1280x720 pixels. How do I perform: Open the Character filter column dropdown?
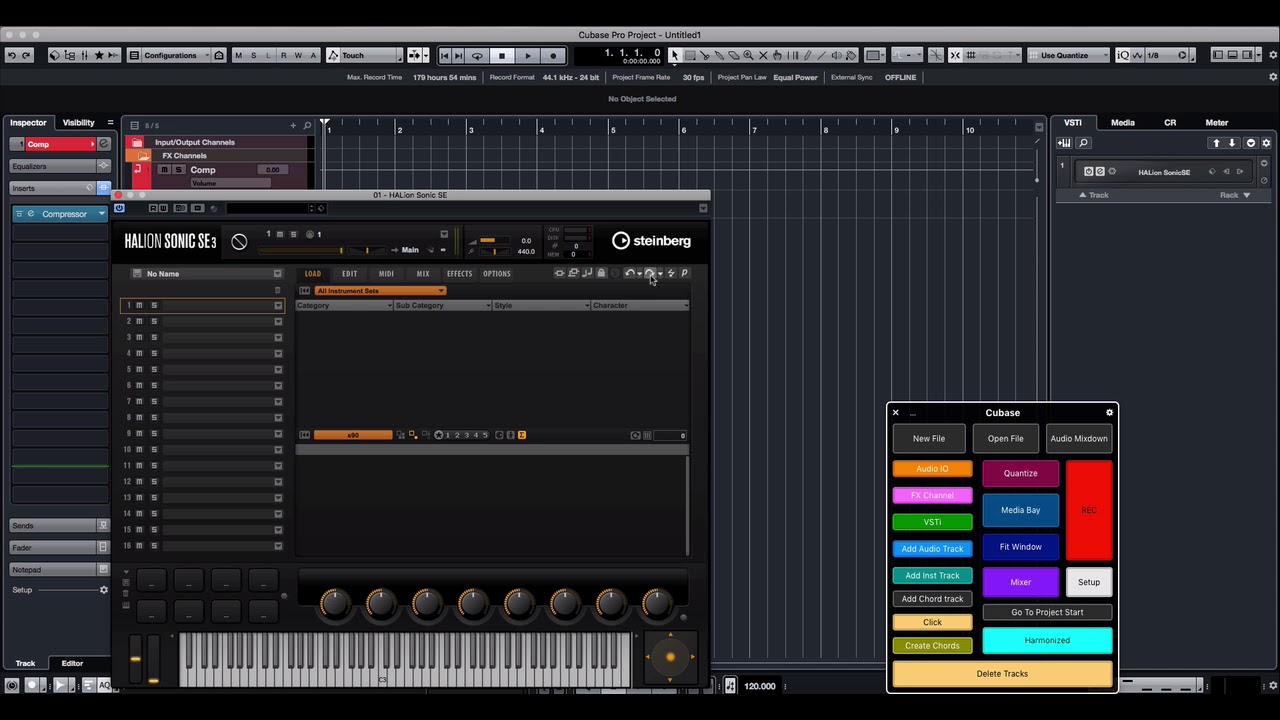pos(640,305)
